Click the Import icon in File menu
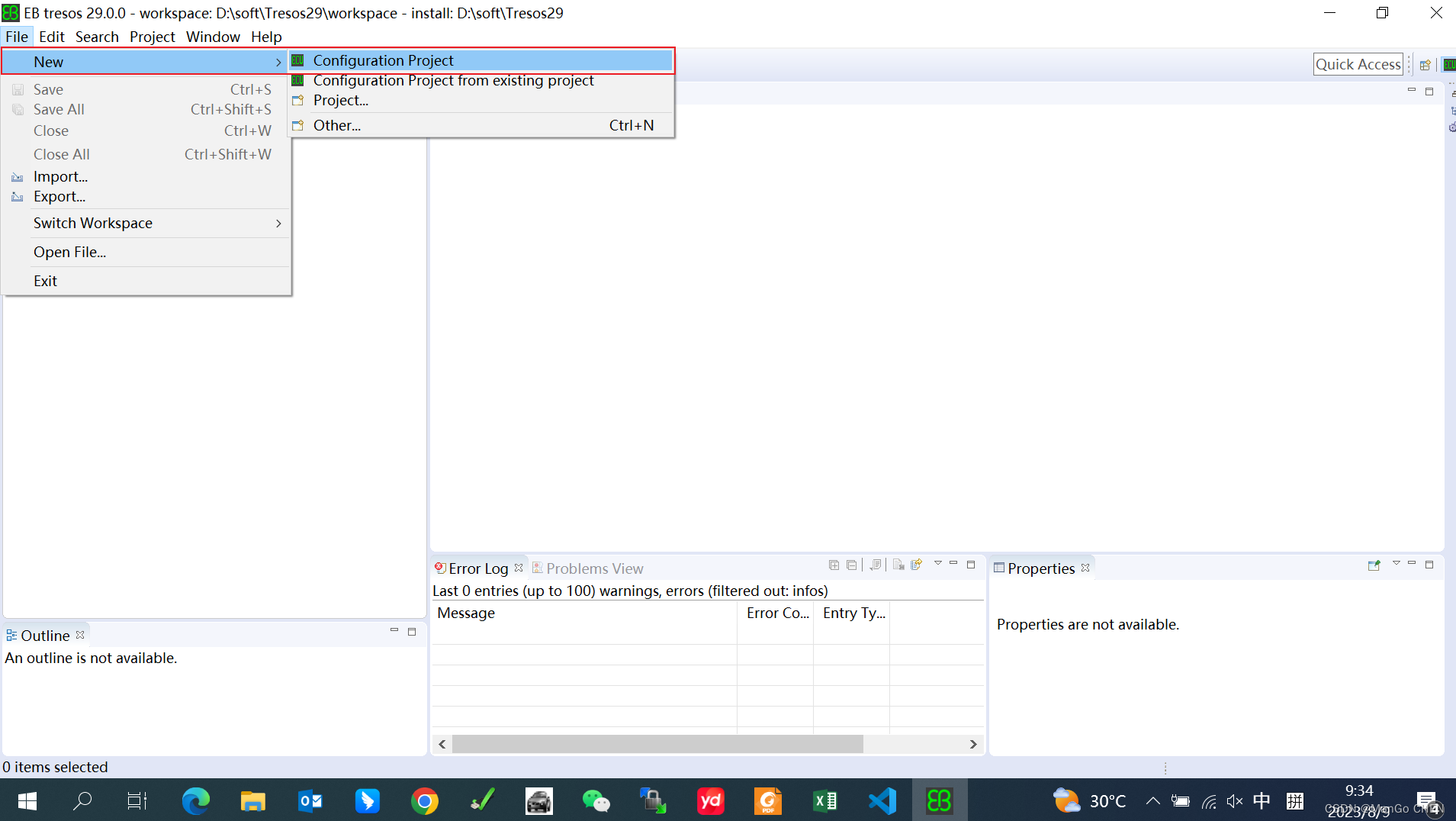1456x821 pixels. tap(18, 177)
